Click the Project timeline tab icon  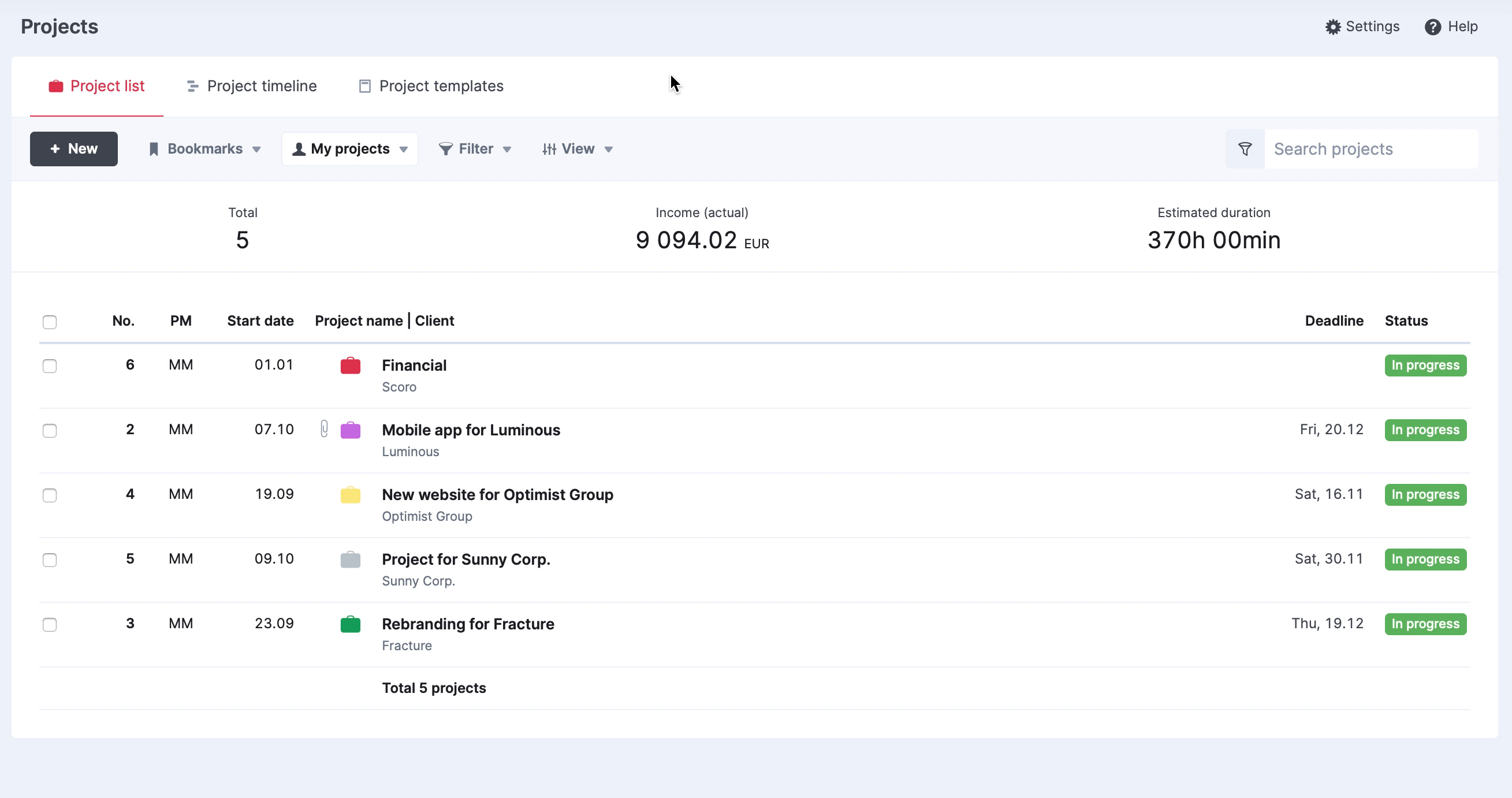192,86
